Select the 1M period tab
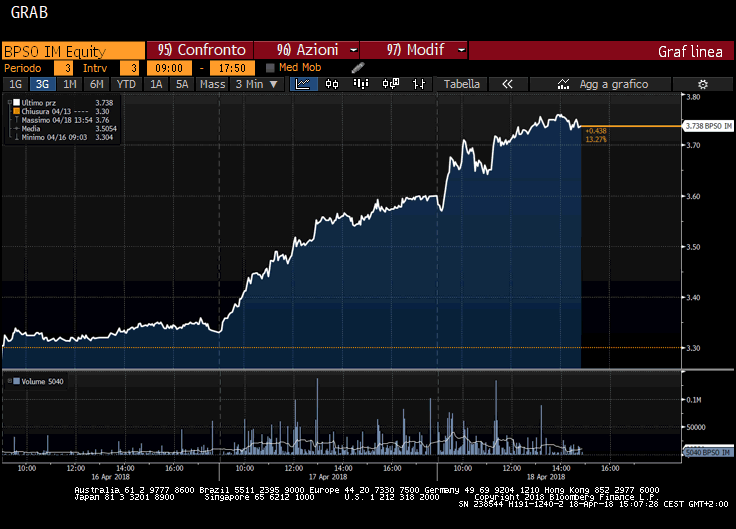The image size is (736, 529). 69,84
